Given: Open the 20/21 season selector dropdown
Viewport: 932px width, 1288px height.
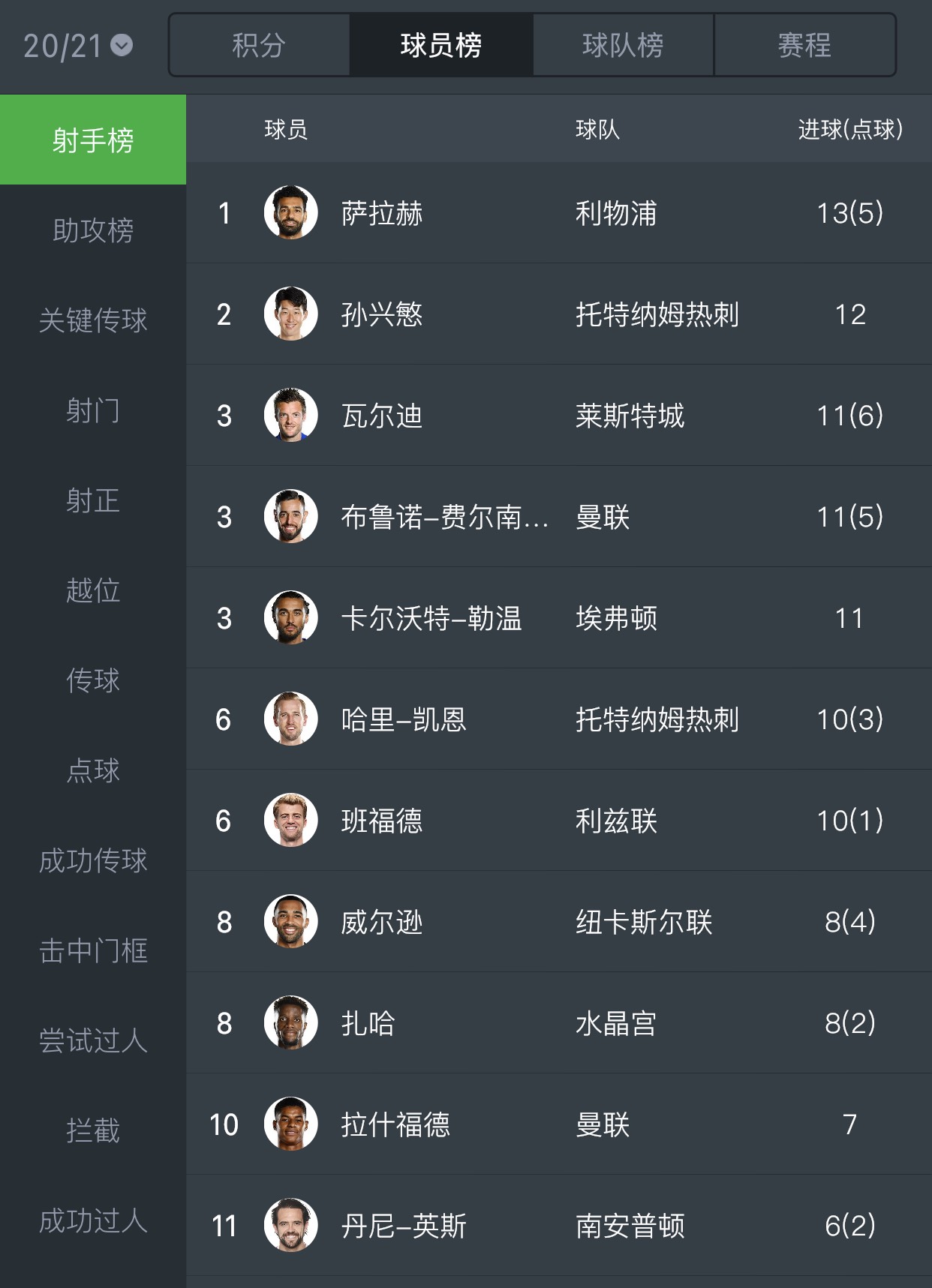Looking at the screenshot, I should point(75,44).
